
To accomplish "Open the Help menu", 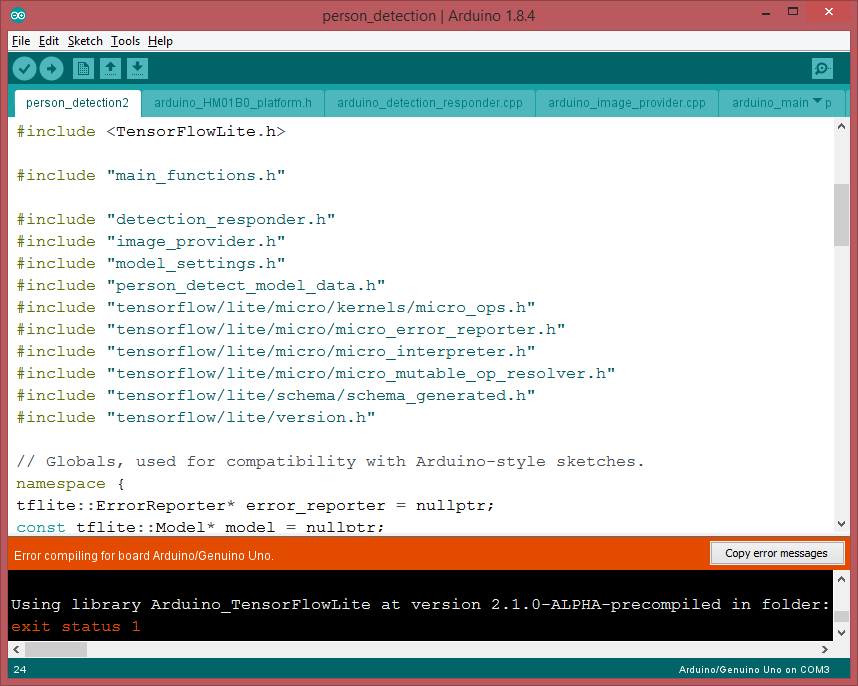I will 160,41.
